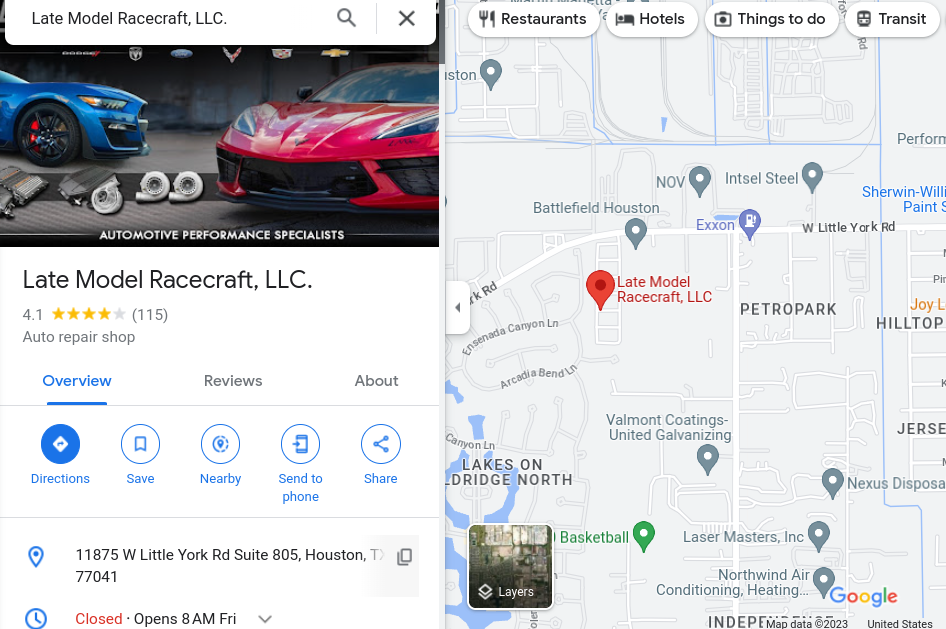Click the search box text field
The image size is (946, 629).
coord(175,19)
